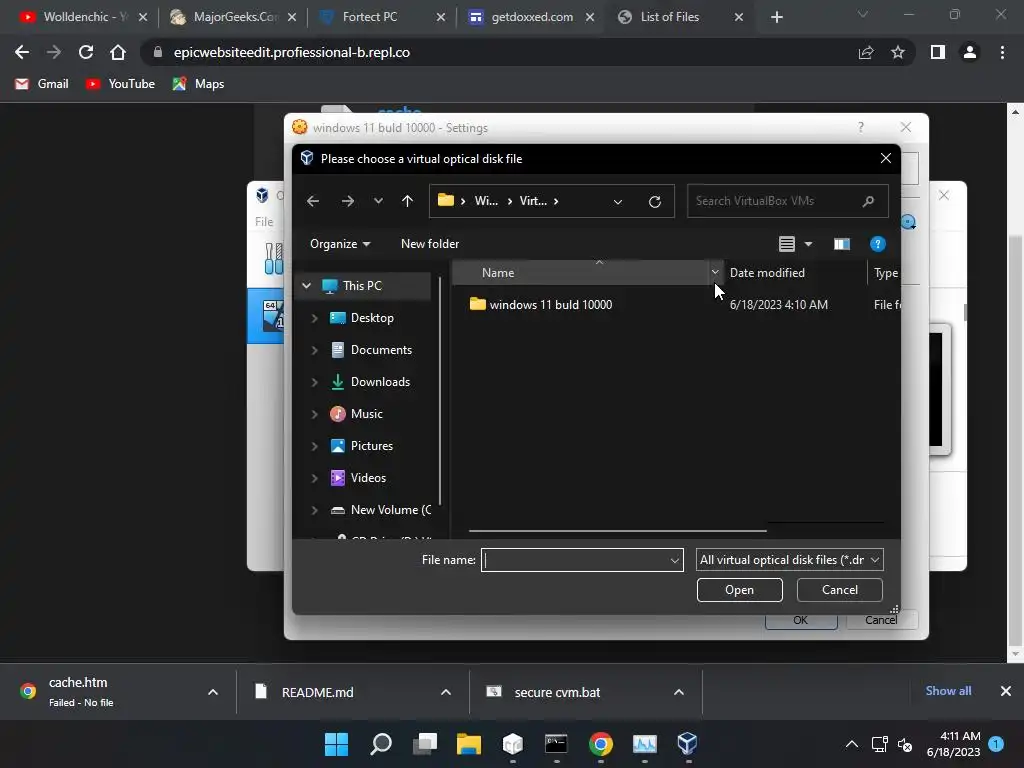Open the recent locations chevron in dialog
Screen dimensions: 1024x768
[378, 201]
